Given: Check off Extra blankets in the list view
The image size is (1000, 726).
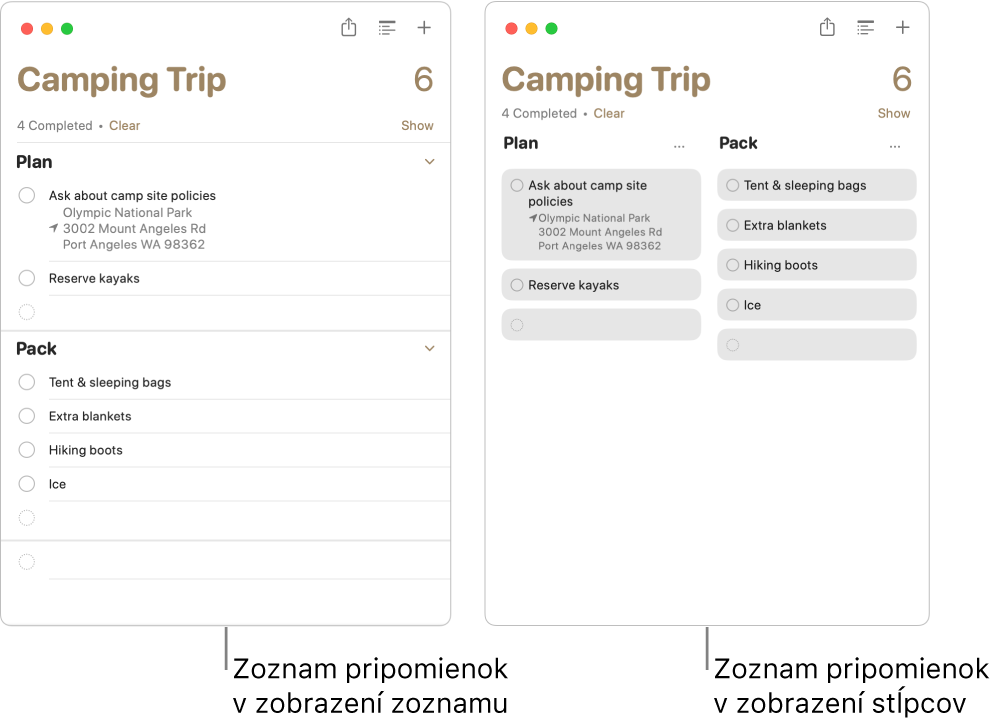Looking at the screenshot, I should coord(27,416).
